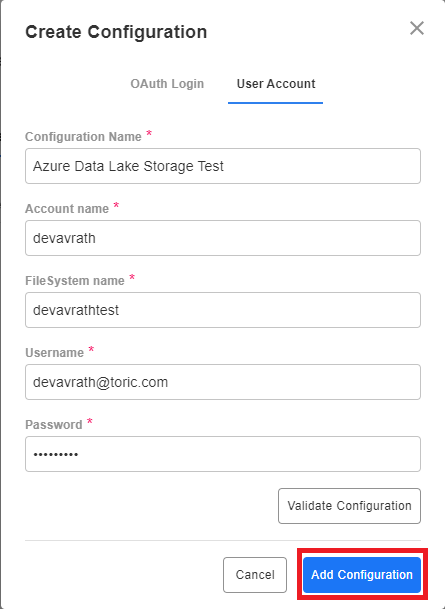The height and width of the screenshot is (609, 445).
Task: Click the masked Password field
Action: point(223,454)
